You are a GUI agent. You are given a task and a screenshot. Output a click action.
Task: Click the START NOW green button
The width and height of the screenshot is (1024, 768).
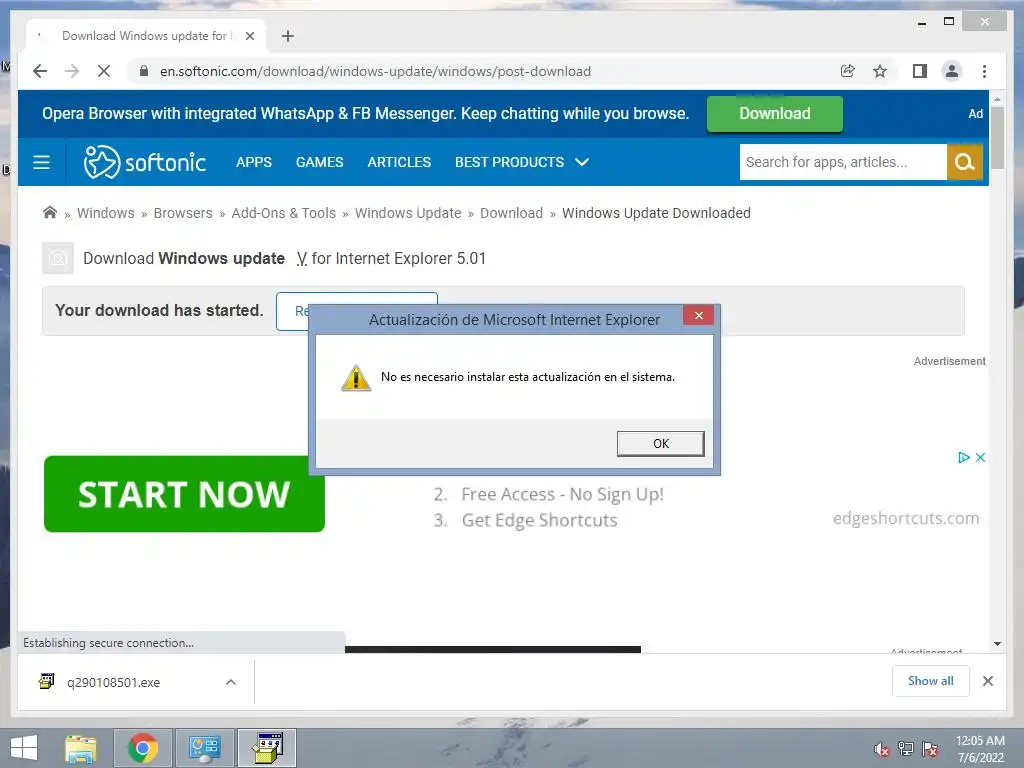(184, 494)
